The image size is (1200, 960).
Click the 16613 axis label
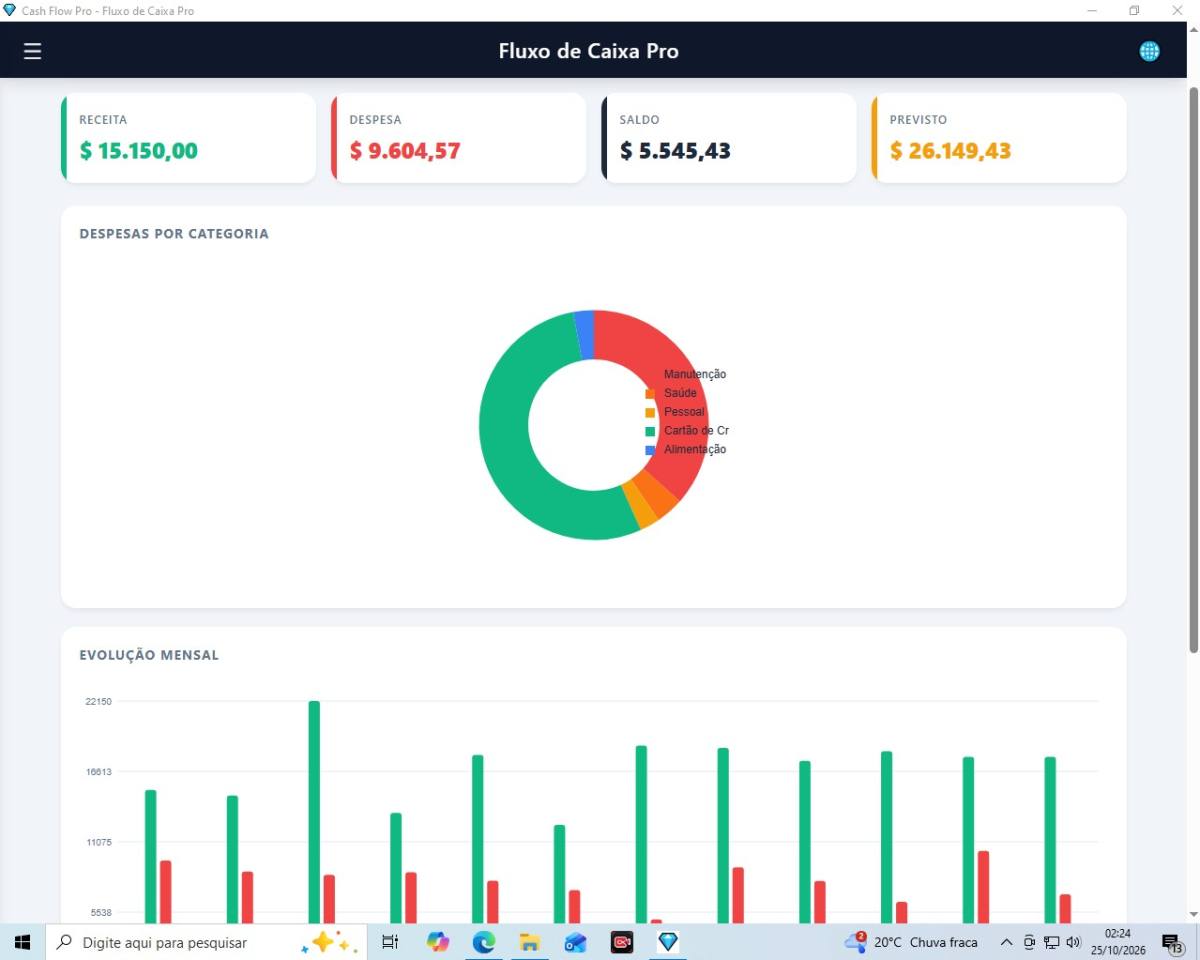pos(98,772)
